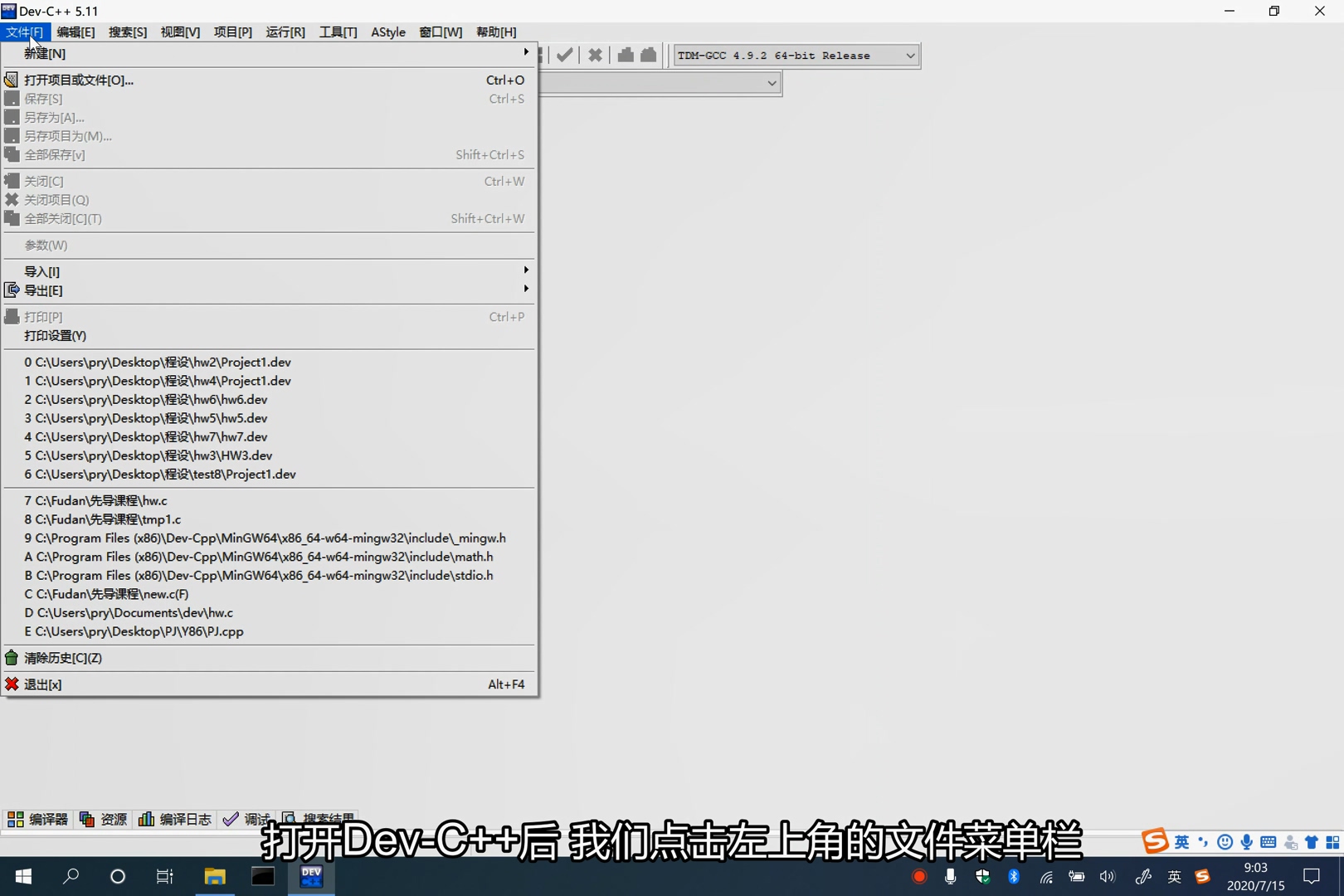
Task: Click the 导出[E] export icon
Action: [x=12, y=290]
